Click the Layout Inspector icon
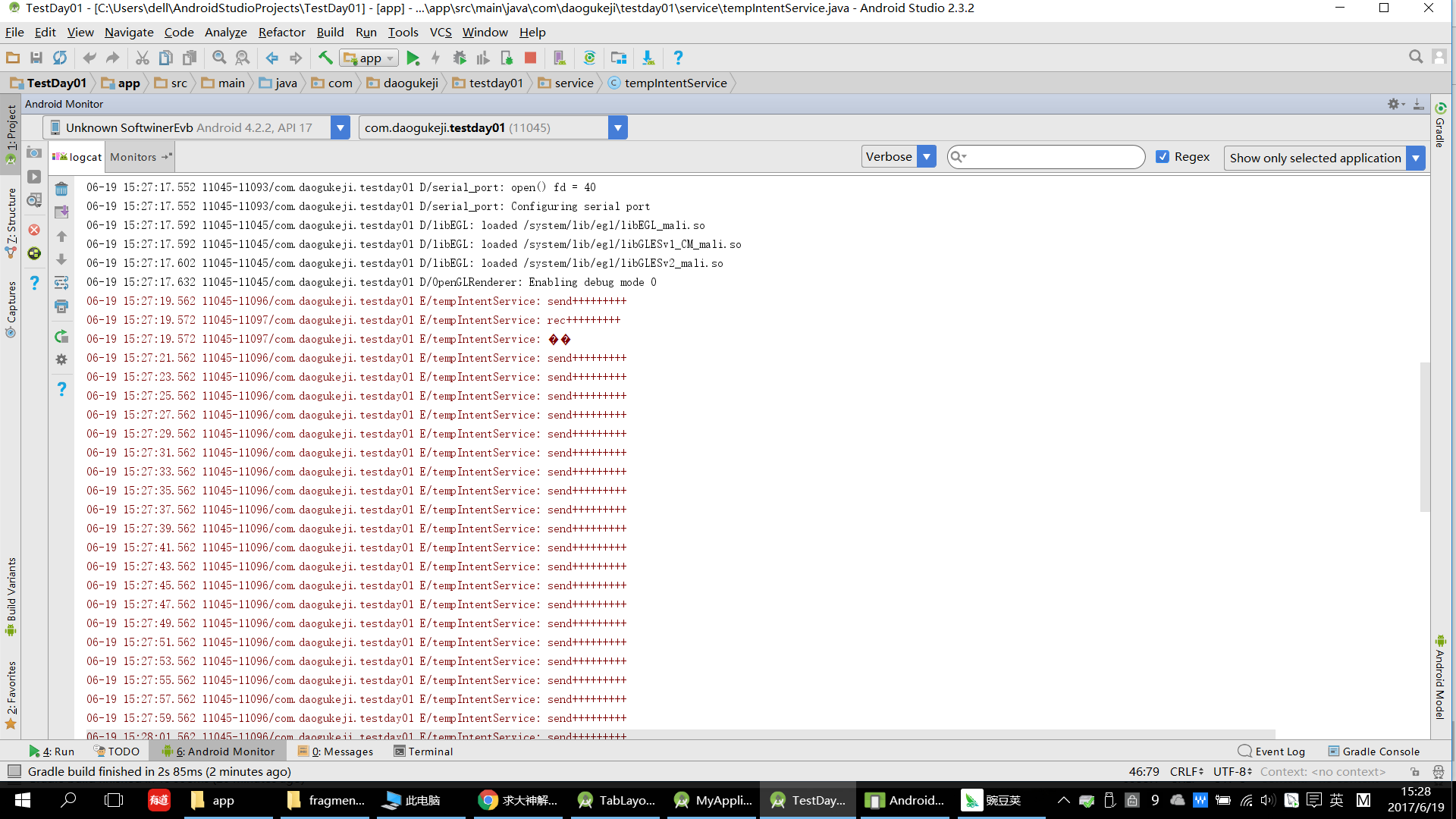The width and height of the screenshot is (1456, 819). coord(34,200)
